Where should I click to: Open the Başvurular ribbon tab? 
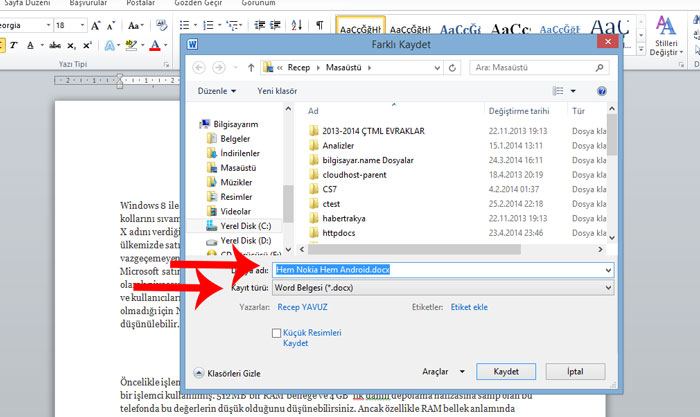click(x=88, y=3)
